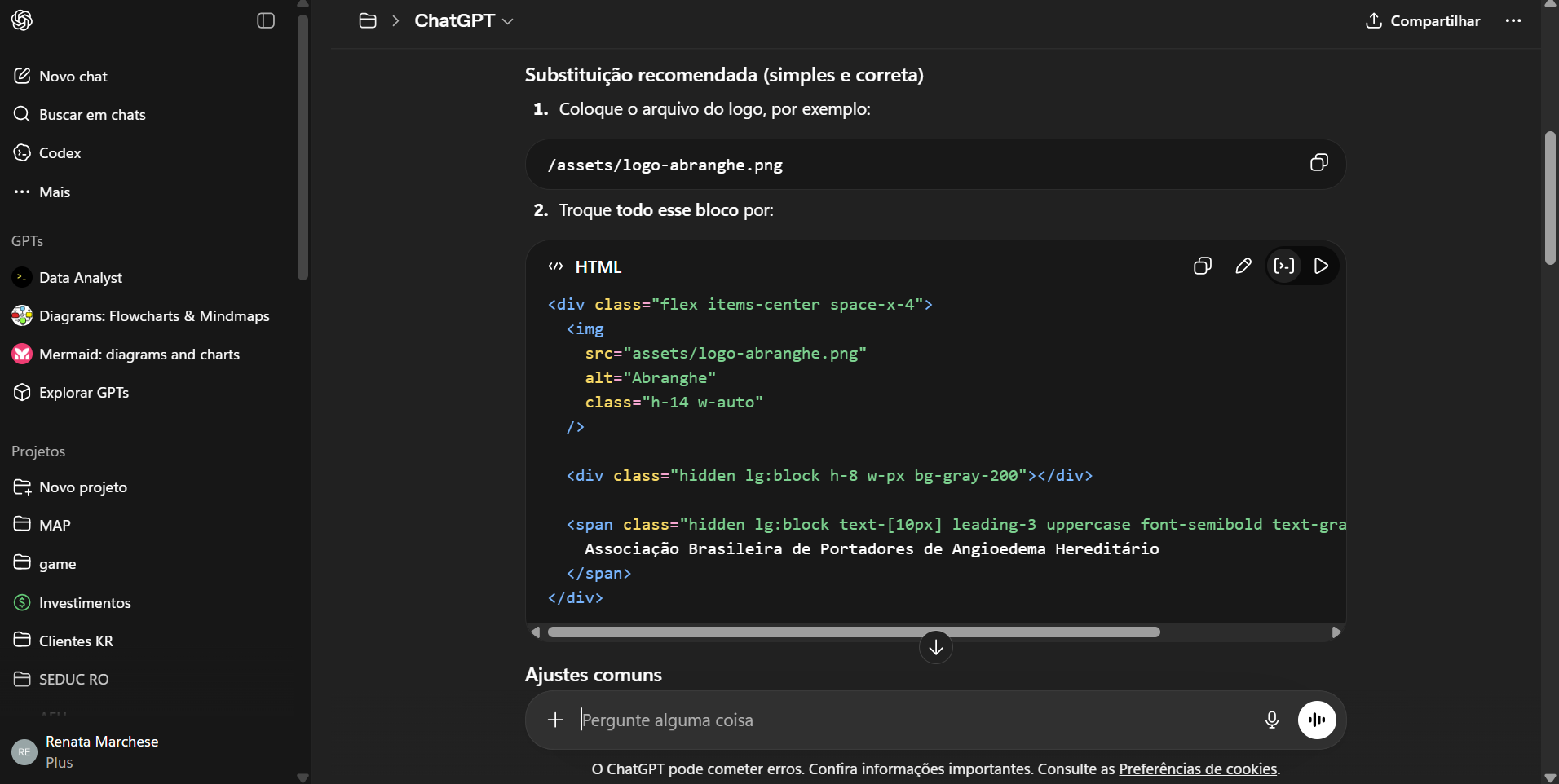Open Codex from the sidebar
This screenshot has width=1559, height=784.
click(x=60, y=153)
